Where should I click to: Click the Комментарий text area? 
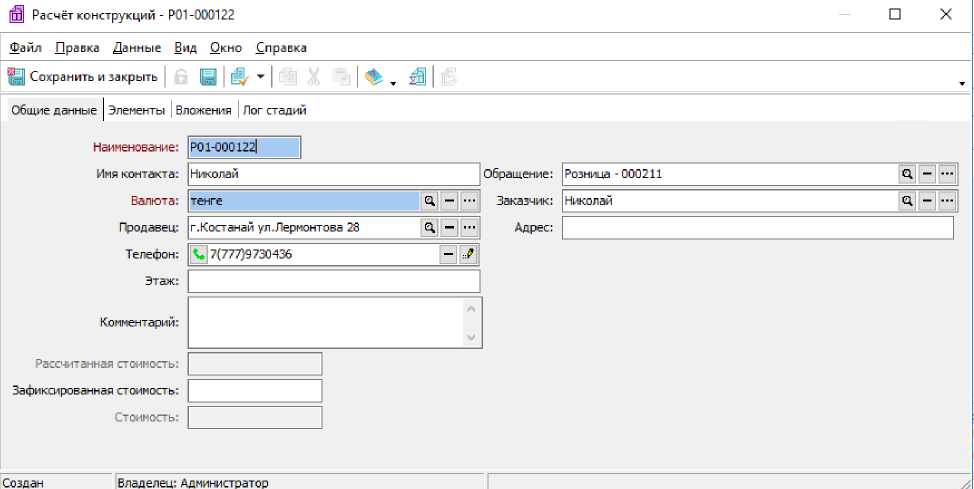coord(326,322)
